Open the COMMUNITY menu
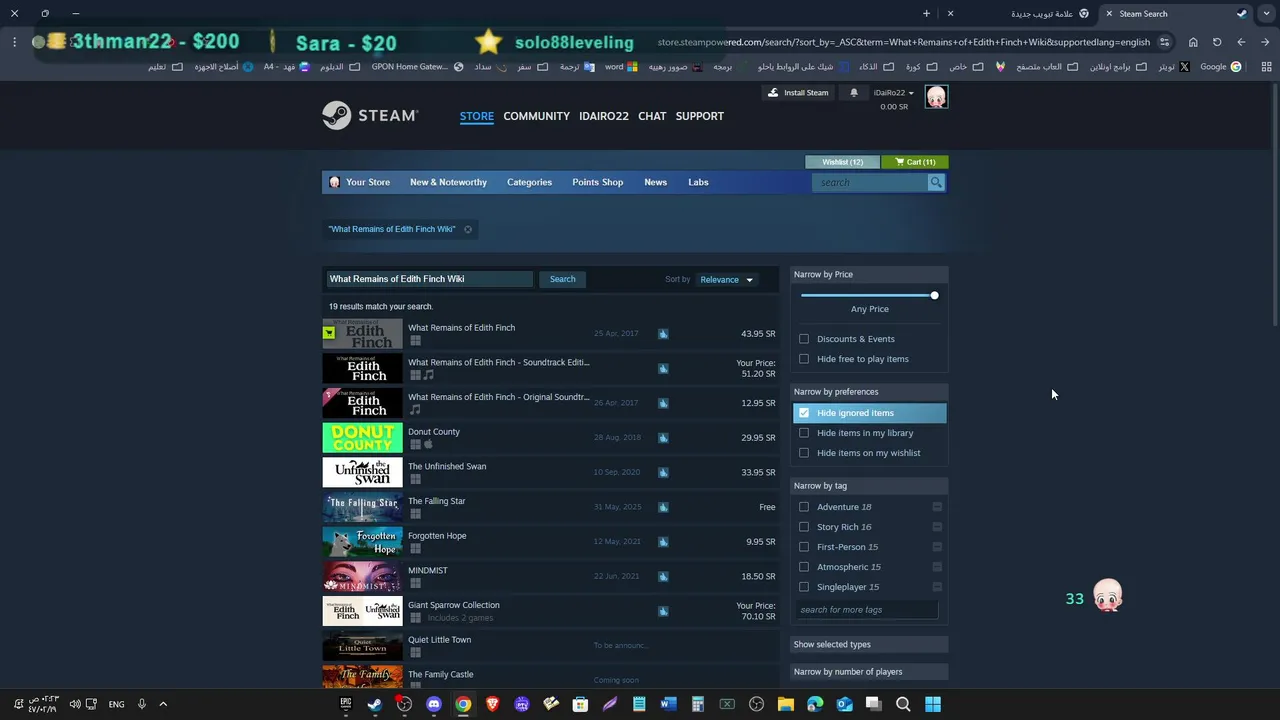Image resolution: width=1280 pixels, height=720 pixels. click(x=536, y=116)
